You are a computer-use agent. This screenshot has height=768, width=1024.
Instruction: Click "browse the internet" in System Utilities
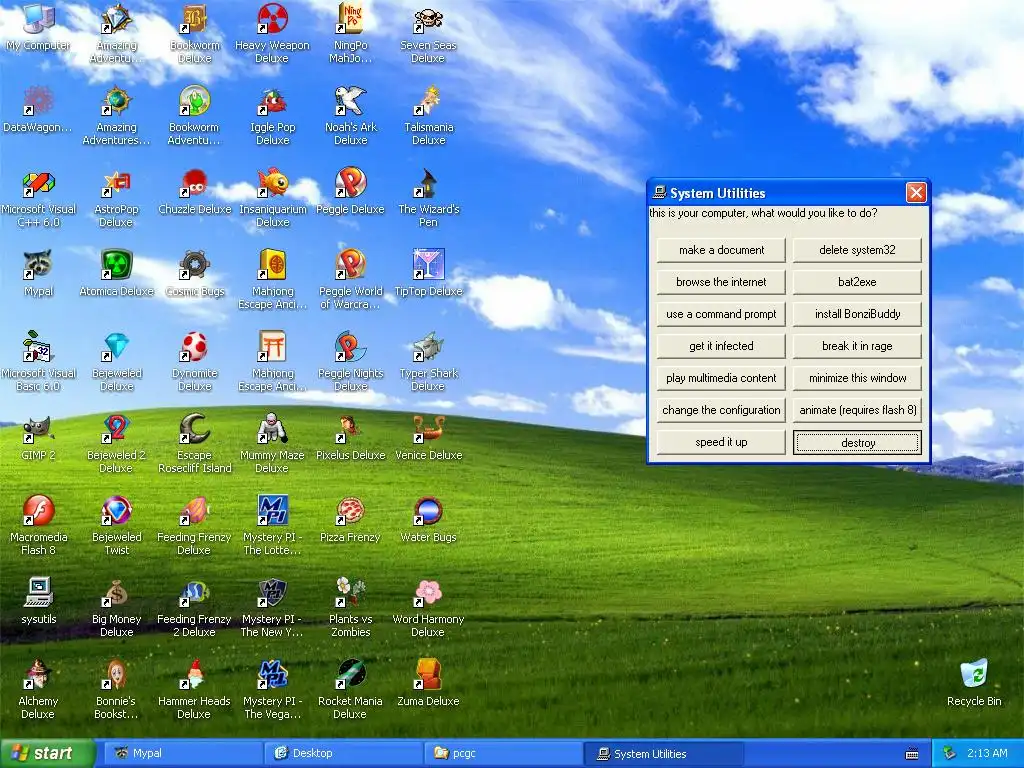pos(721,282)
